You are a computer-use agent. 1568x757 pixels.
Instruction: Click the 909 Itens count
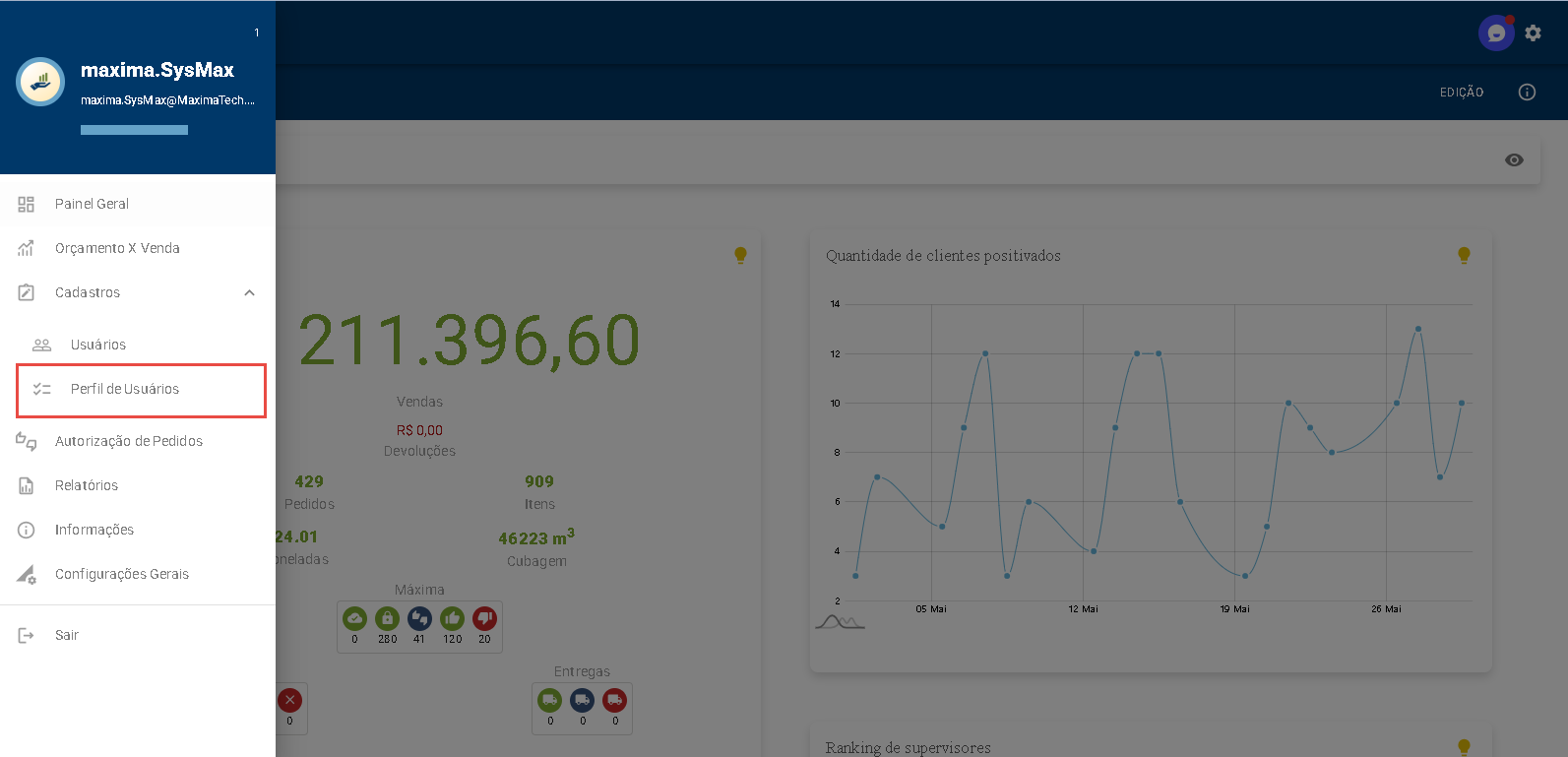(x=539, y=481)
